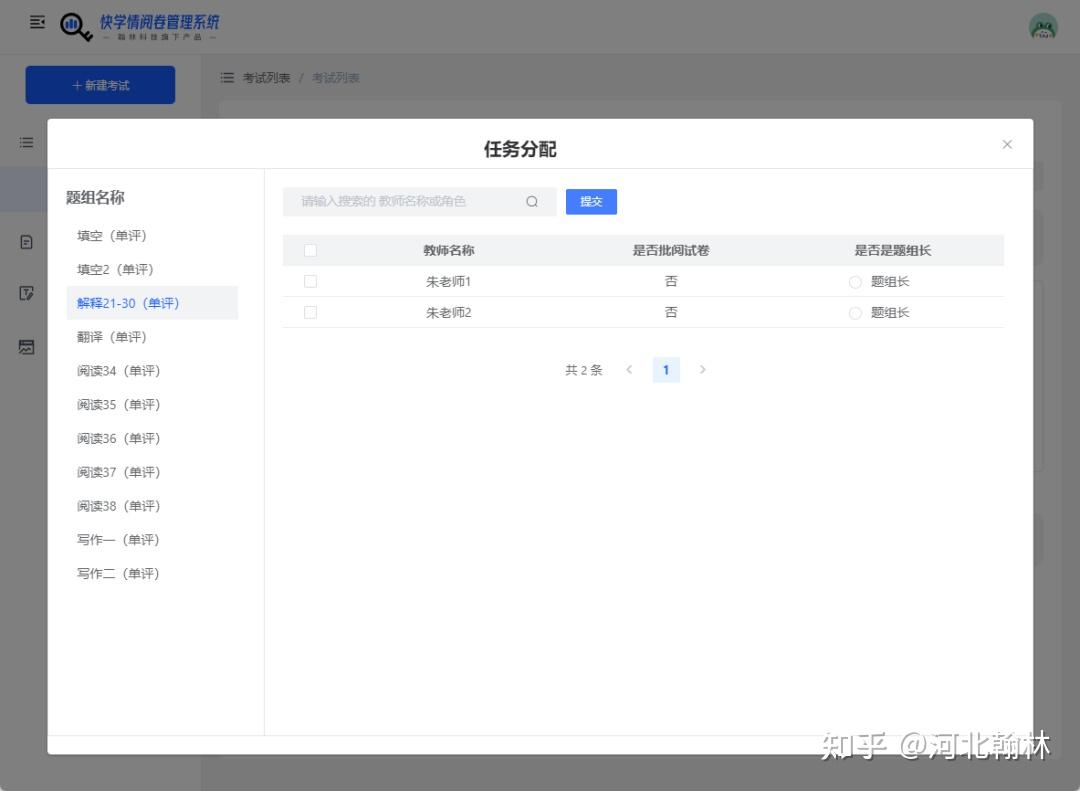
Task: Collapse sidebar with the hamburger menu icon
Action: click(x=37, y=23)
